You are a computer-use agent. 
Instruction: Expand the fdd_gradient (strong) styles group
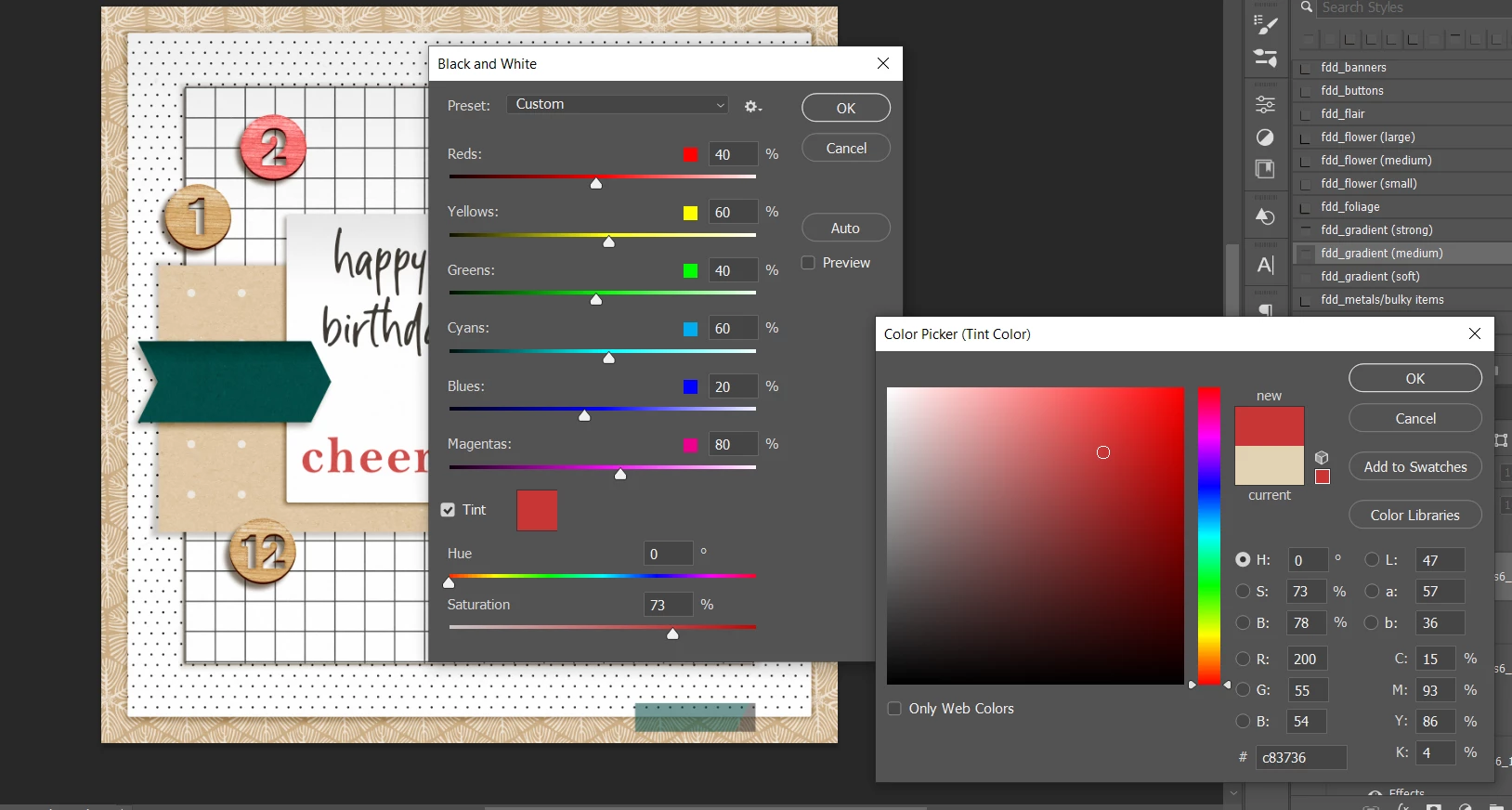(1306, 230)
